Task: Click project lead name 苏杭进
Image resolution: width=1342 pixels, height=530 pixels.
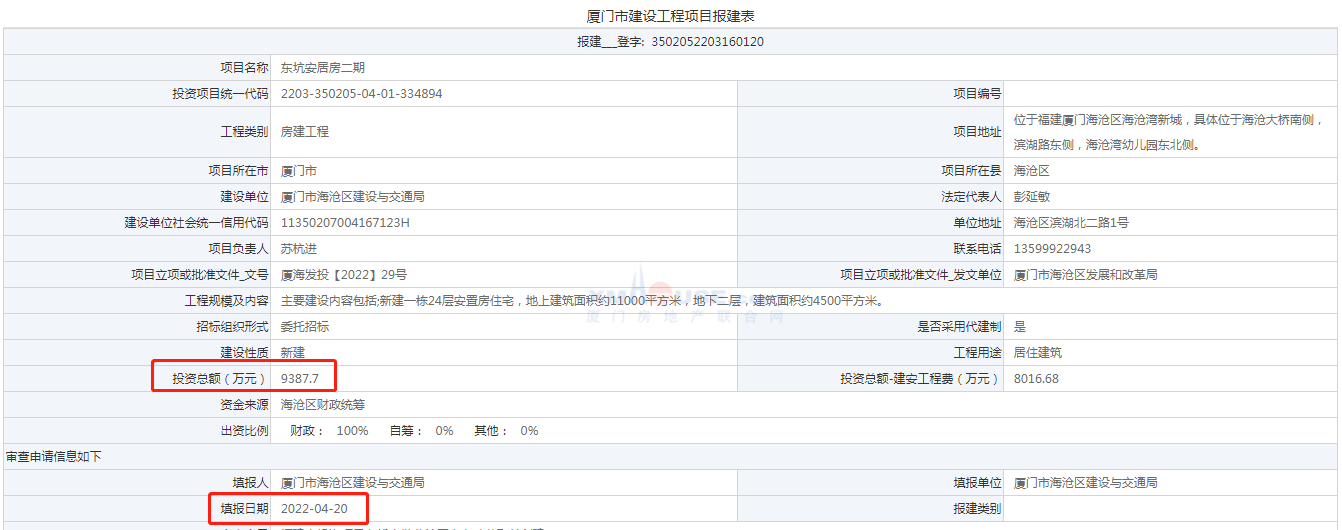Action: pyautogui.click(x=299, y=249)
